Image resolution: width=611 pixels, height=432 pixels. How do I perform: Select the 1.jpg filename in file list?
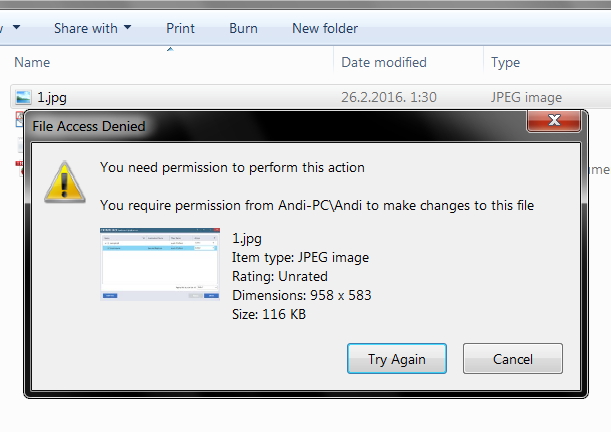point(52,97)
